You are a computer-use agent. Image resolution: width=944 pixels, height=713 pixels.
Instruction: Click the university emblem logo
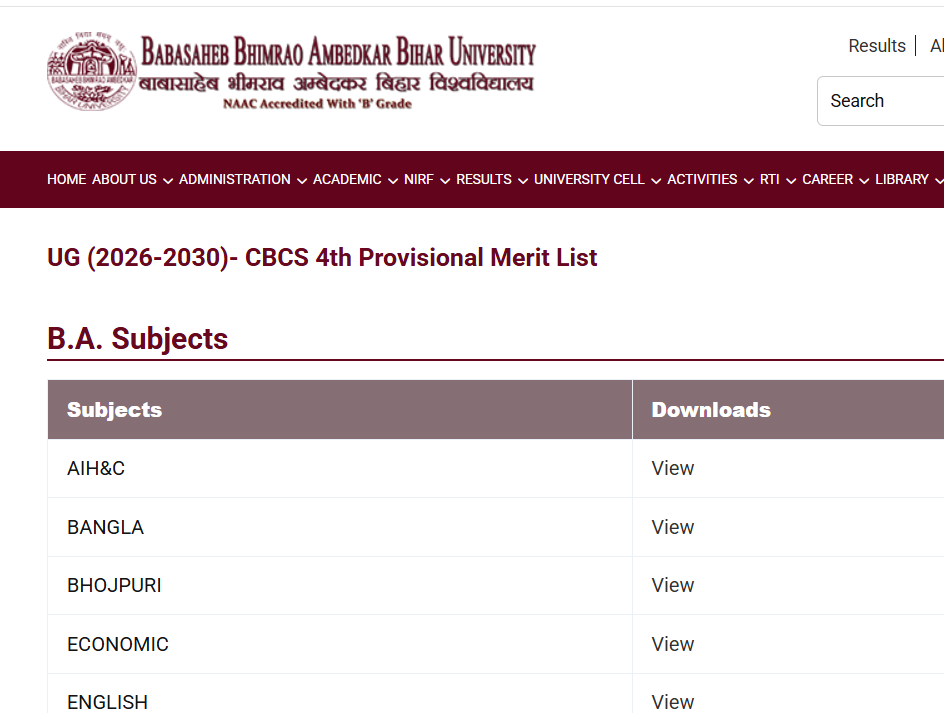tap(92, 71)
